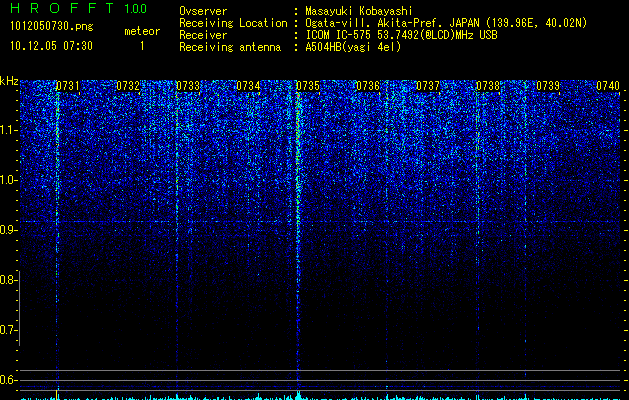Click the 0731 time marker
The width and height of the screenshot is (629, 400).
[68, 86]
